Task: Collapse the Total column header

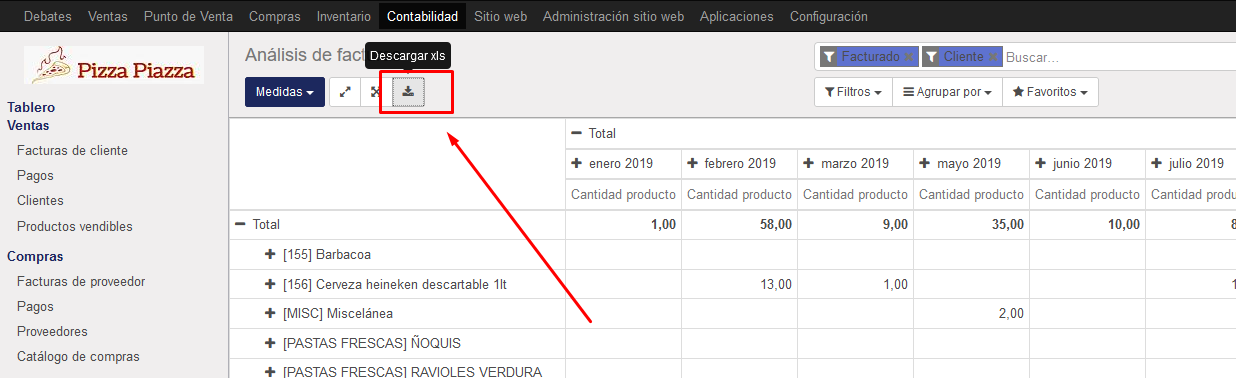Action: click(576, 133)
